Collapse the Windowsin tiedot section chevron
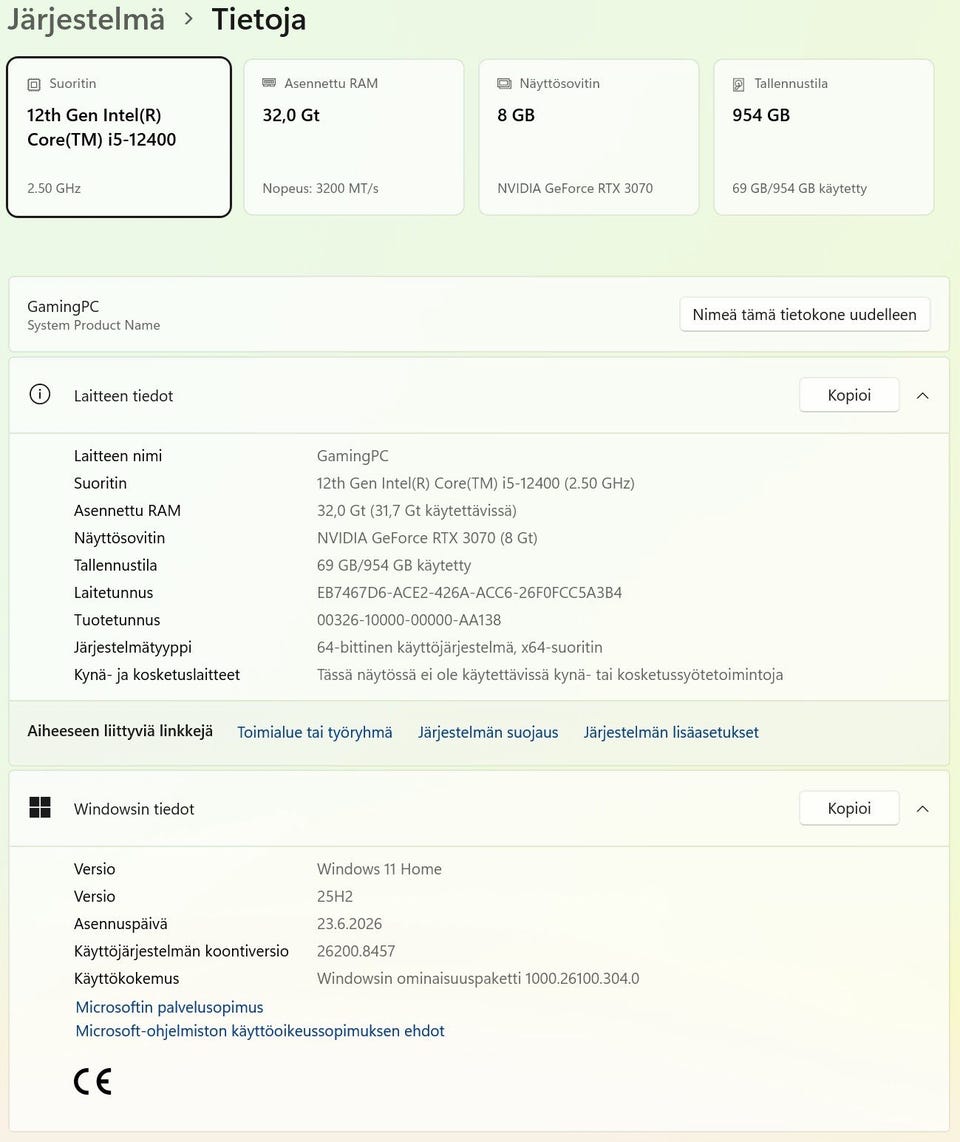This screenshot has width=960, height=1142. pos(923,808)
